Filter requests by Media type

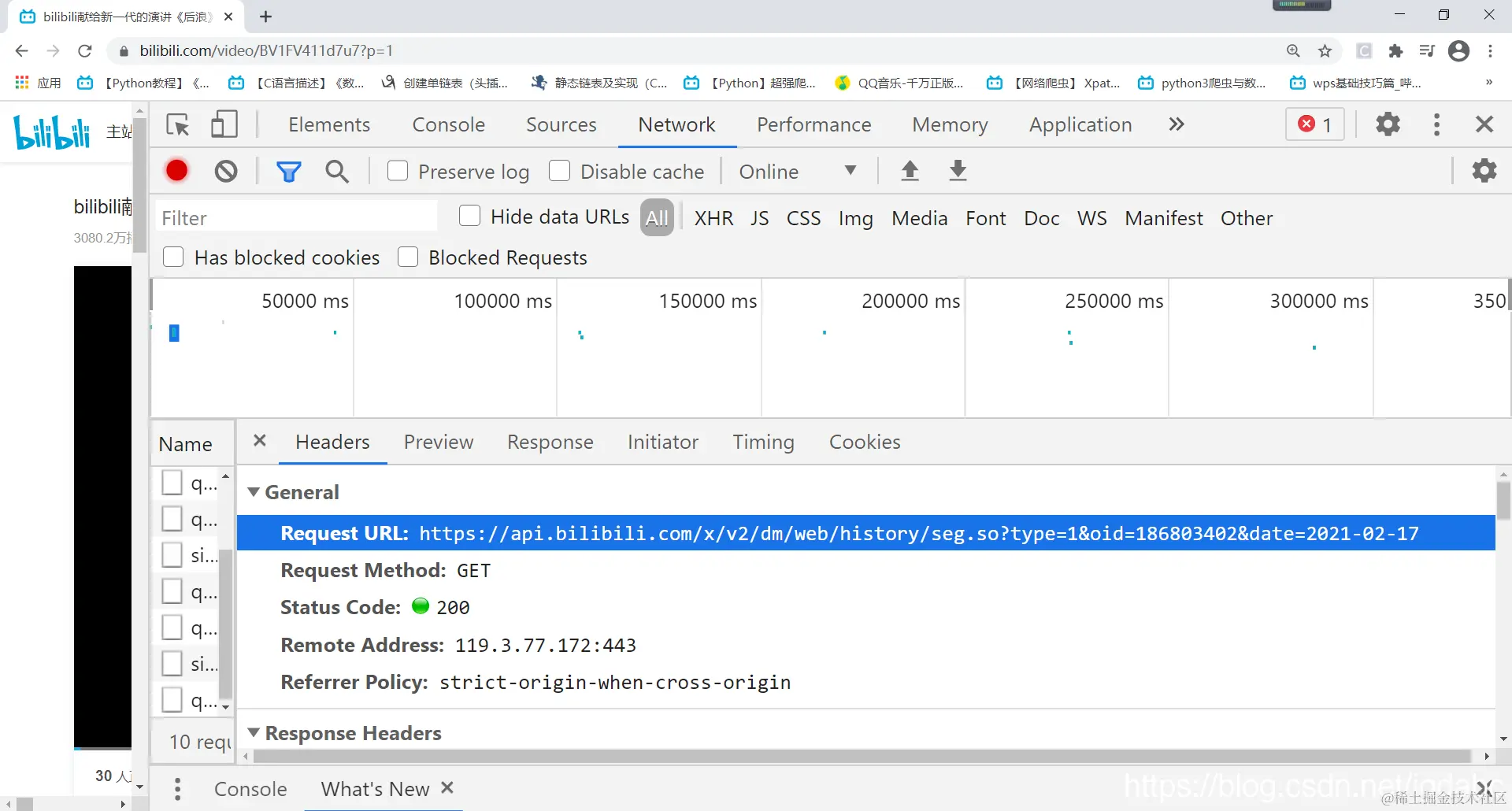(x=919, y=218)
